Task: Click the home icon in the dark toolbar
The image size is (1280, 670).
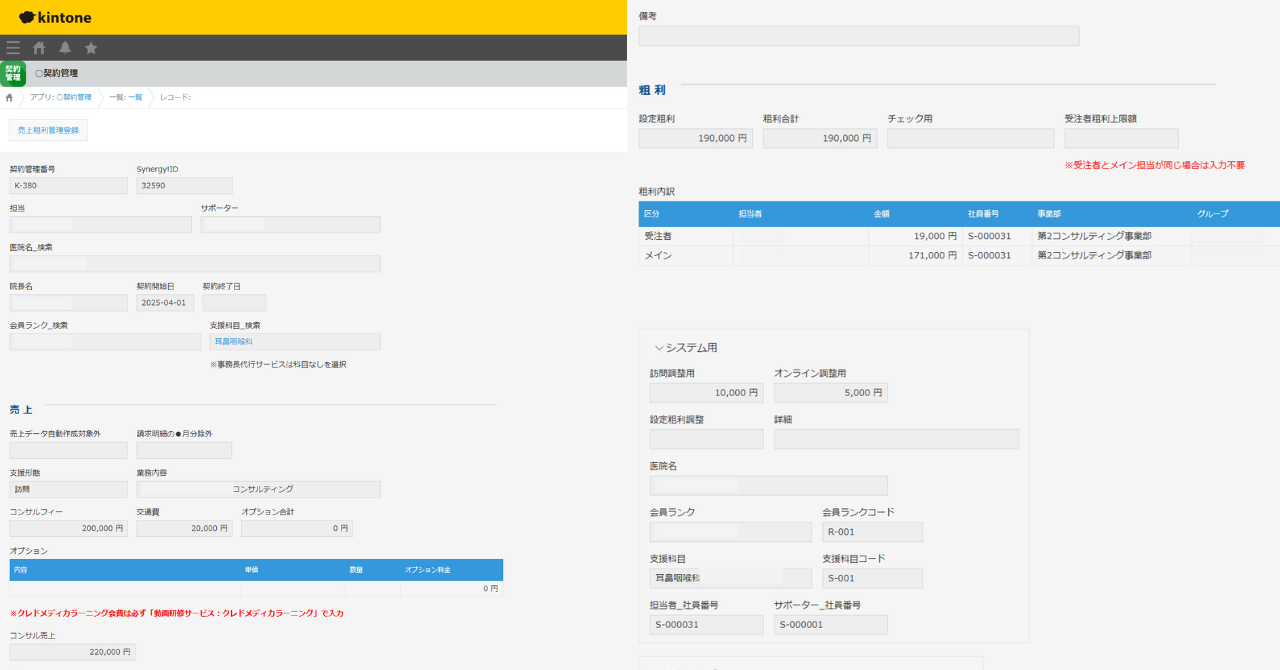Action: point(39,48)
